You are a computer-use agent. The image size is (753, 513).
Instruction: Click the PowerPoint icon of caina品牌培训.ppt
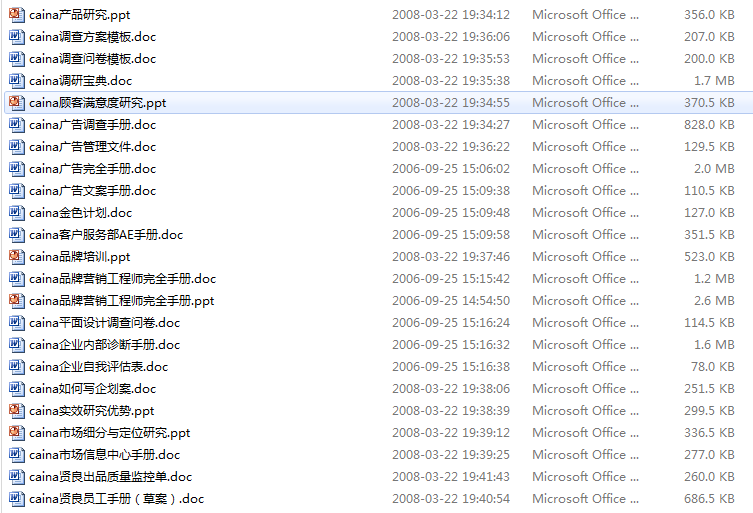(16, 256)
